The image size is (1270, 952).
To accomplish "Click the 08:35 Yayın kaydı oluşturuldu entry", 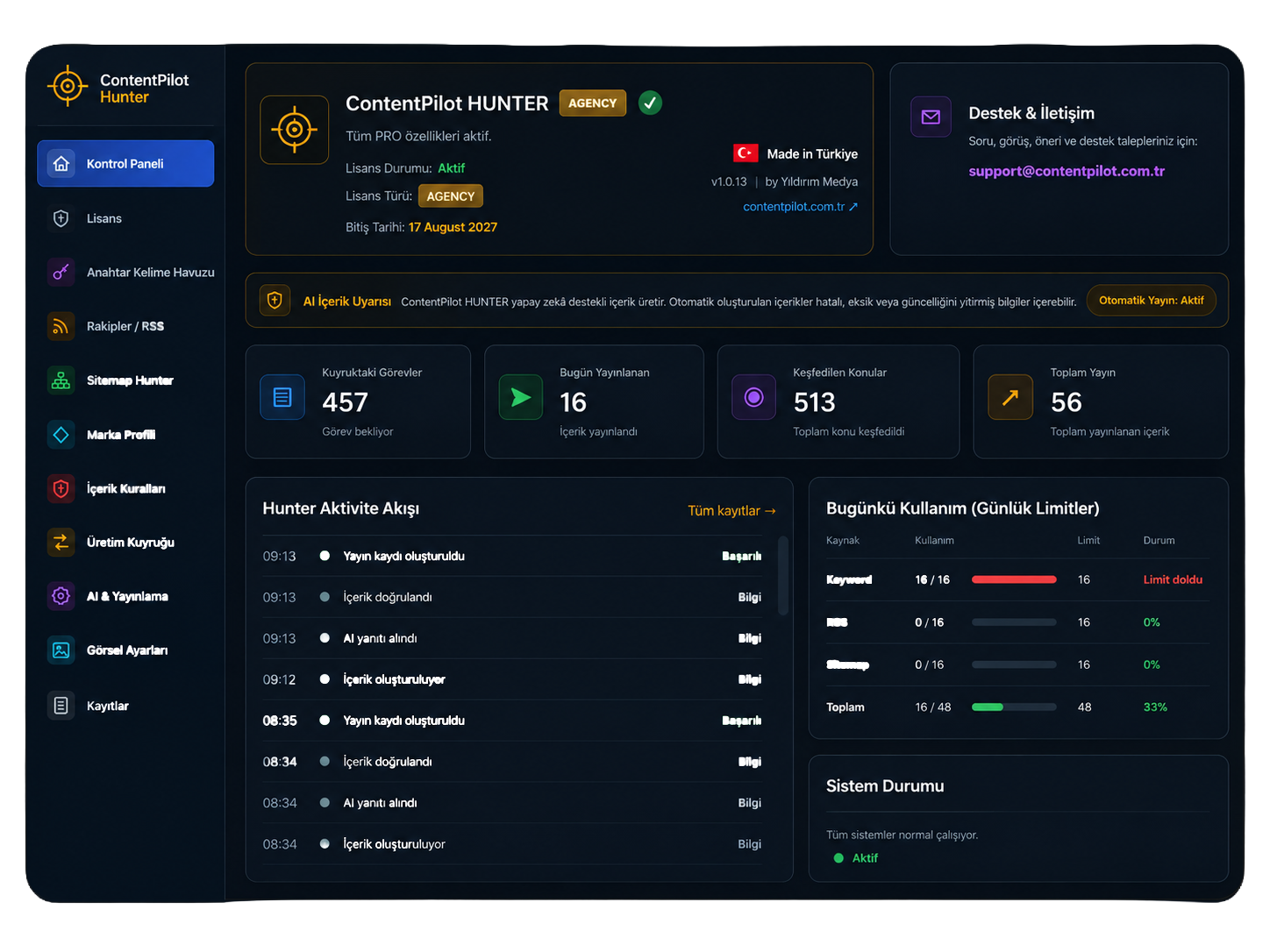I will [x=511, y=721].
